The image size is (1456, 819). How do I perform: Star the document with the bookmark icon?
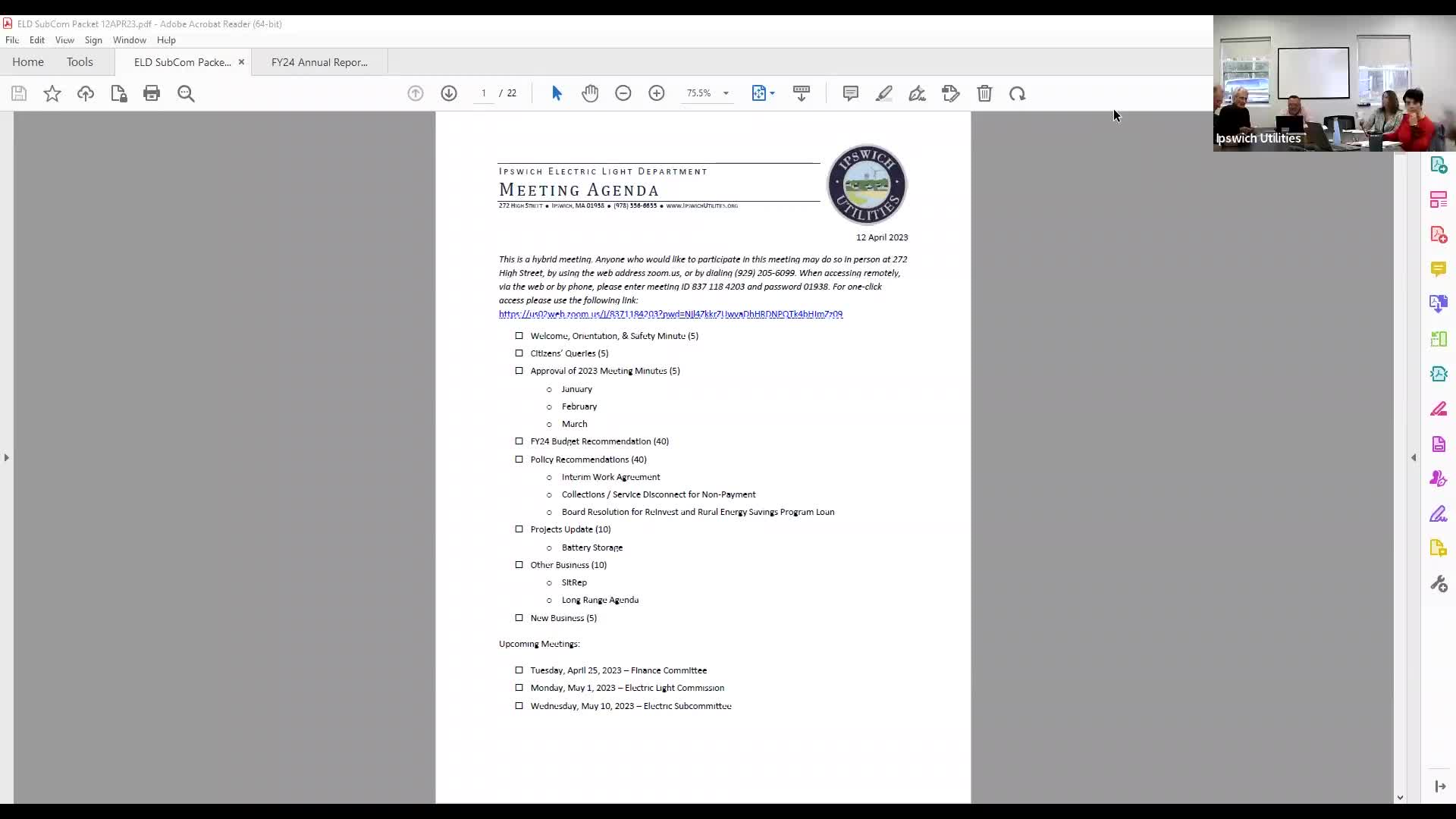(52, 93)
